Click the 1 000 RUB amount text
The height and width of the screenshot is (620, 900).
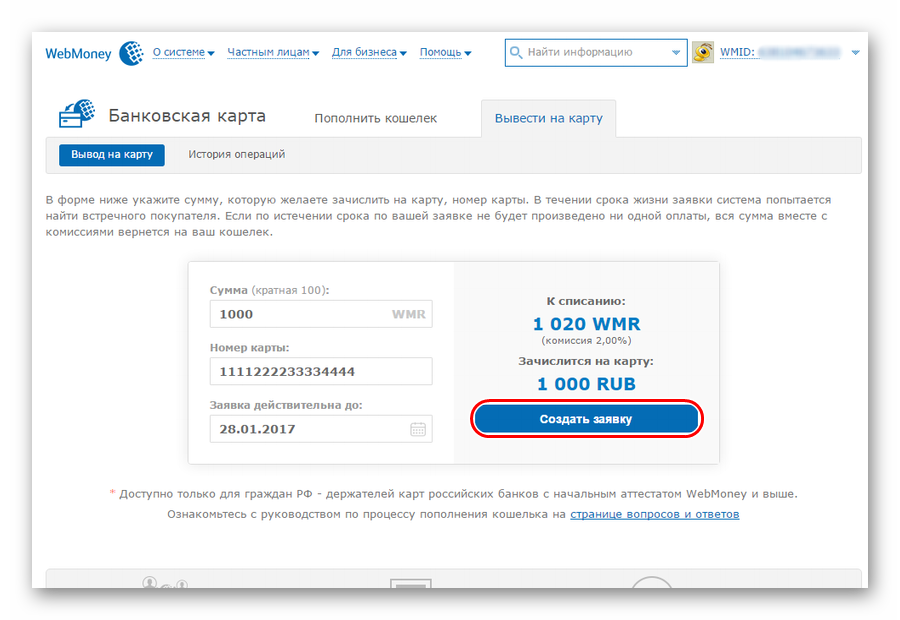[586, 384]
